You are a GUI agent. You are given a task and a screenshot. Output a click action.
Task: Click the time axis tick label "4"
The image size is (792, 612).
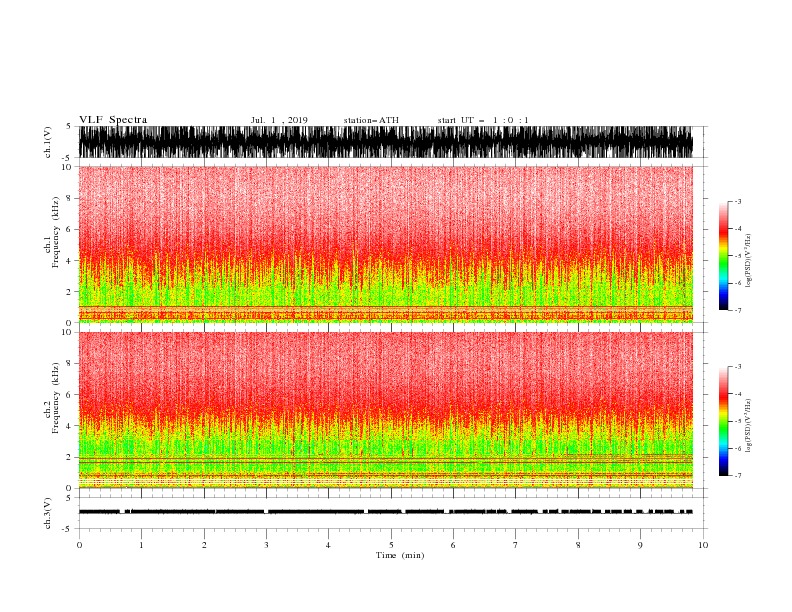[x=328, y=545]
